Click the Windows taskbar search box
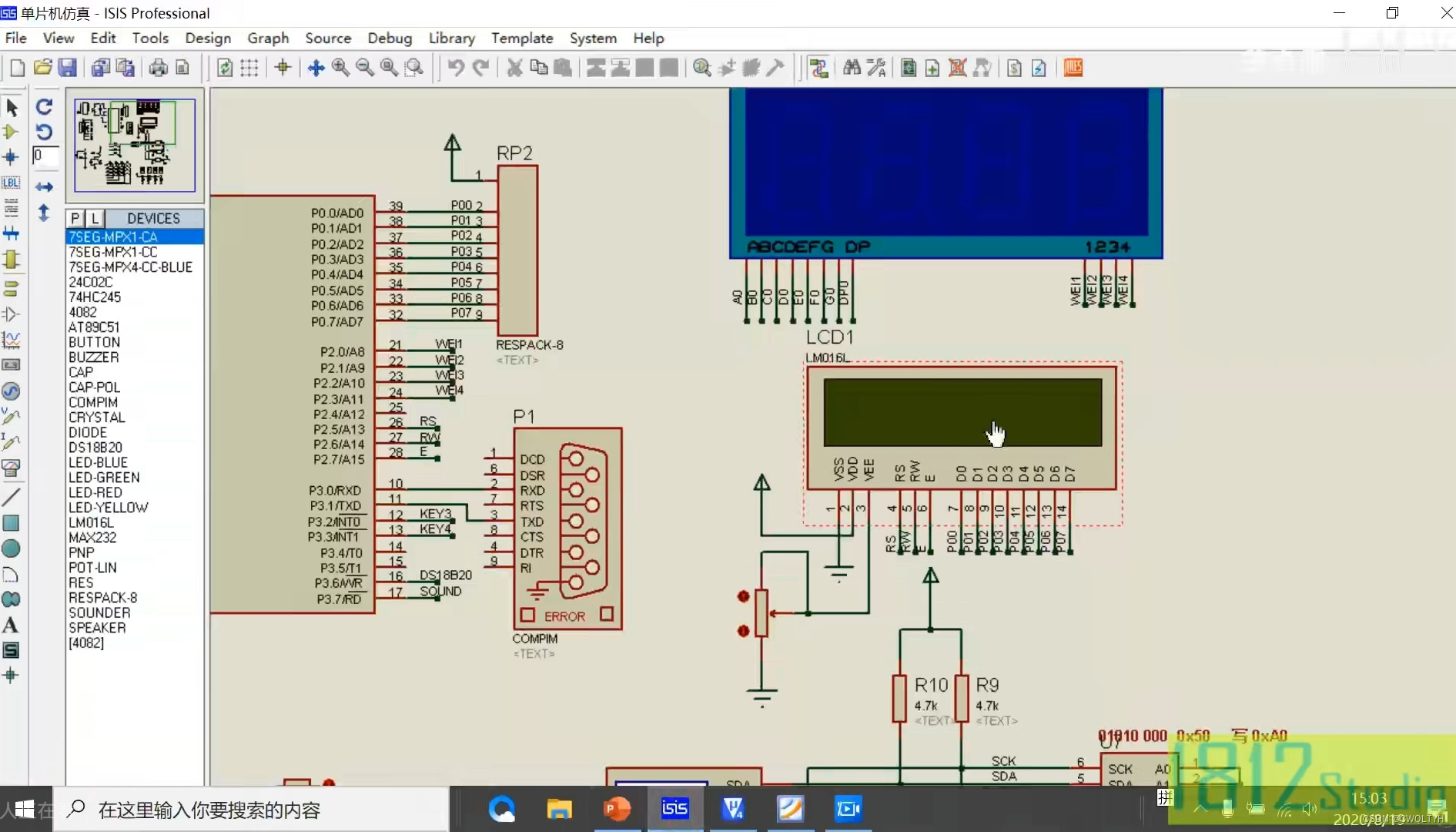Image resolution: width=1456 pixels, height=832 pixels. coord(251,810)
